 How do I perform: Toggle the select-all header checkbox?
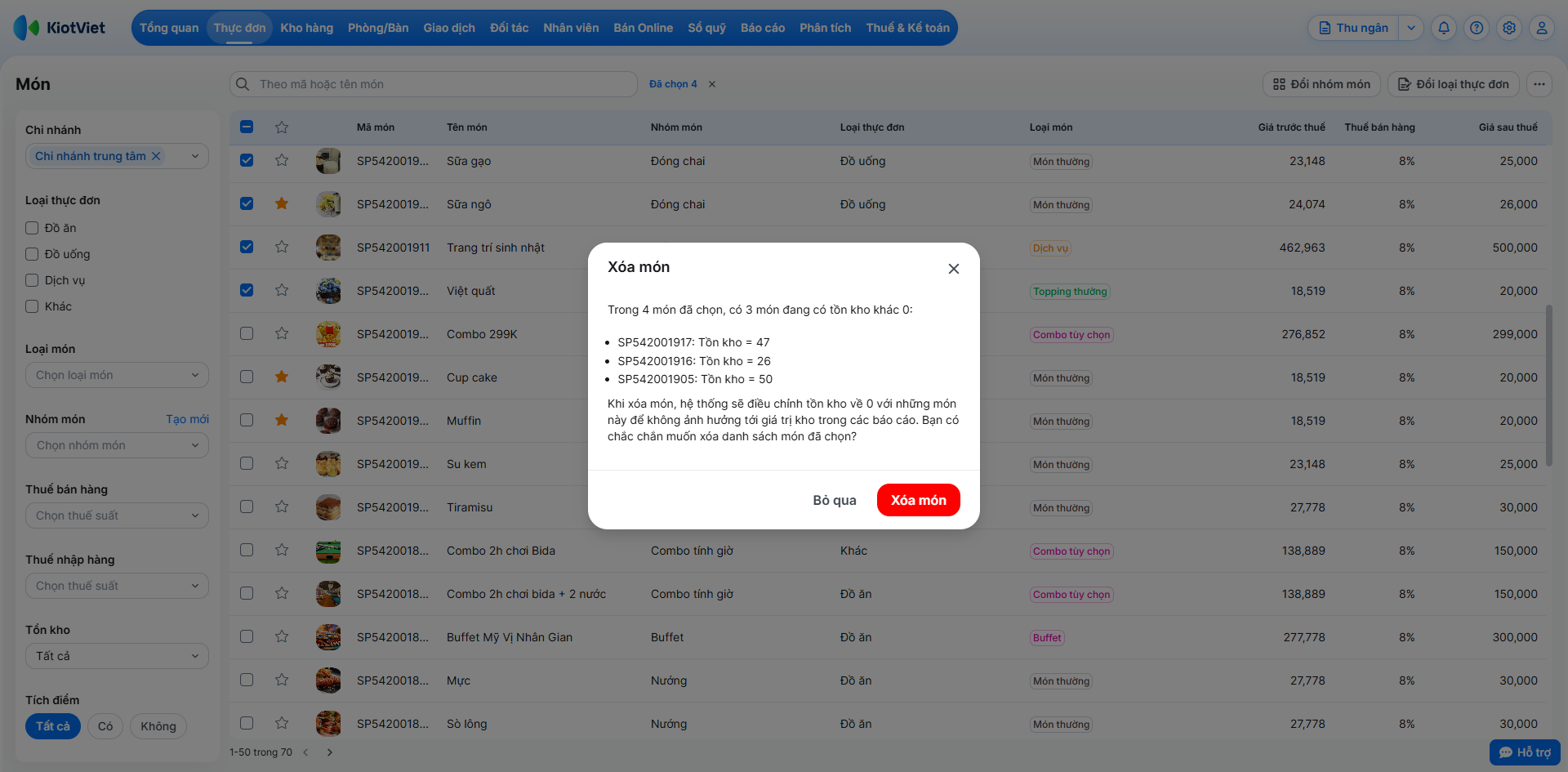point(247,127)
